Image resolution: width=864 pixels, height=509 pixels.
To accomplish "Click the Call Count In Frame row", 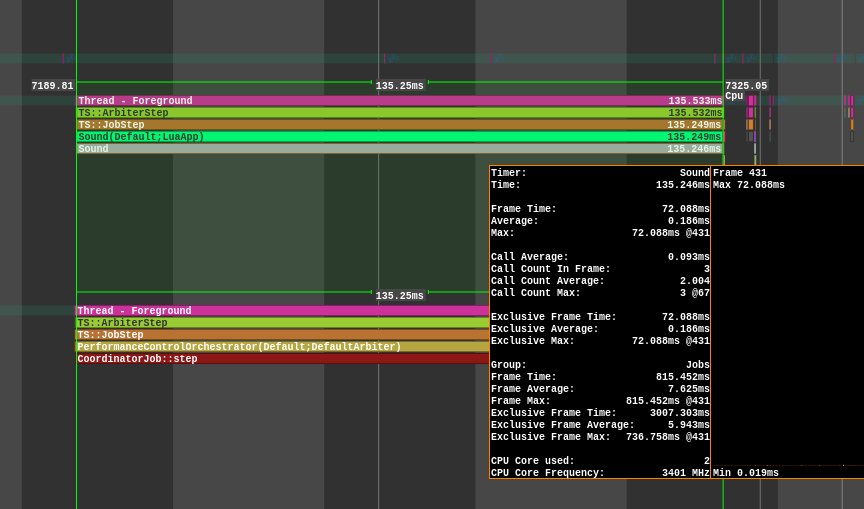I will tap(600, 269).
